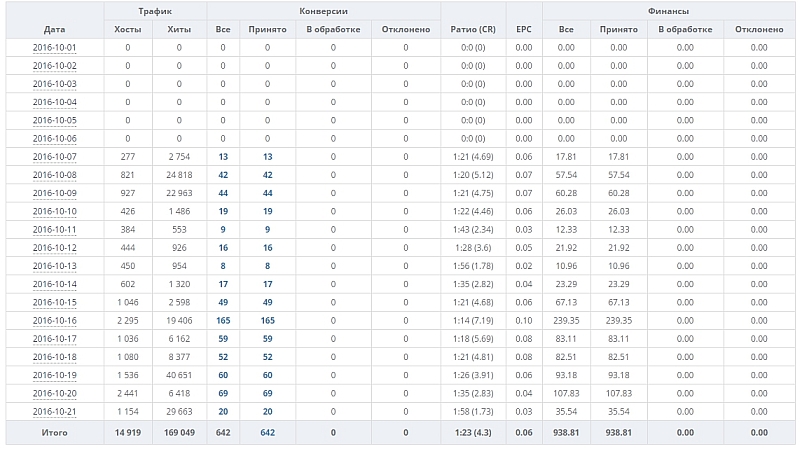The width and height of the screenshot is (800, 451).
Task: Click the Хиты column header
Action: point(179,29)
